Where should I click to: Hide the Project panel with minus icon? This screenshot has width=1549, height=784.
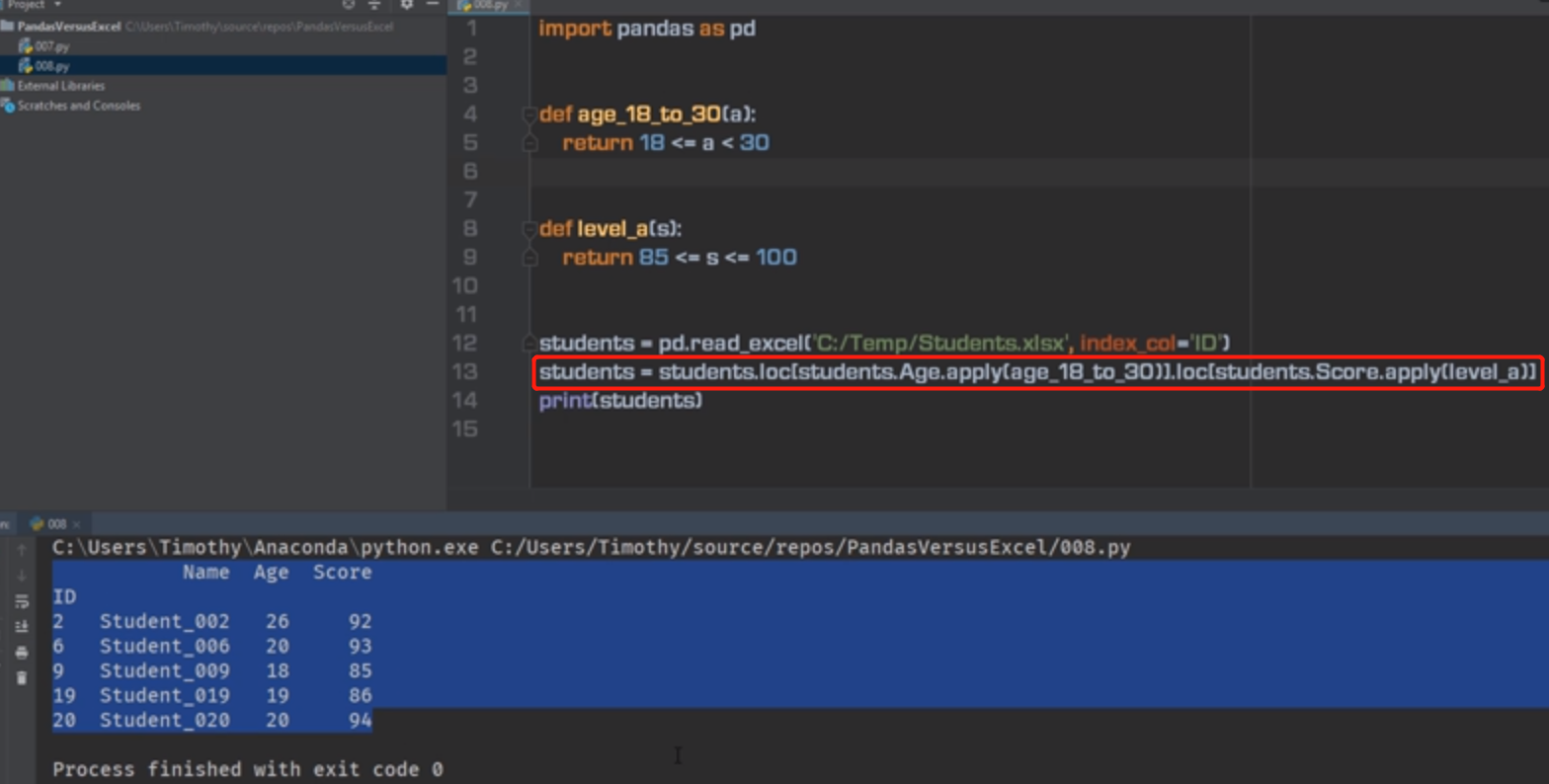[432, 4]
